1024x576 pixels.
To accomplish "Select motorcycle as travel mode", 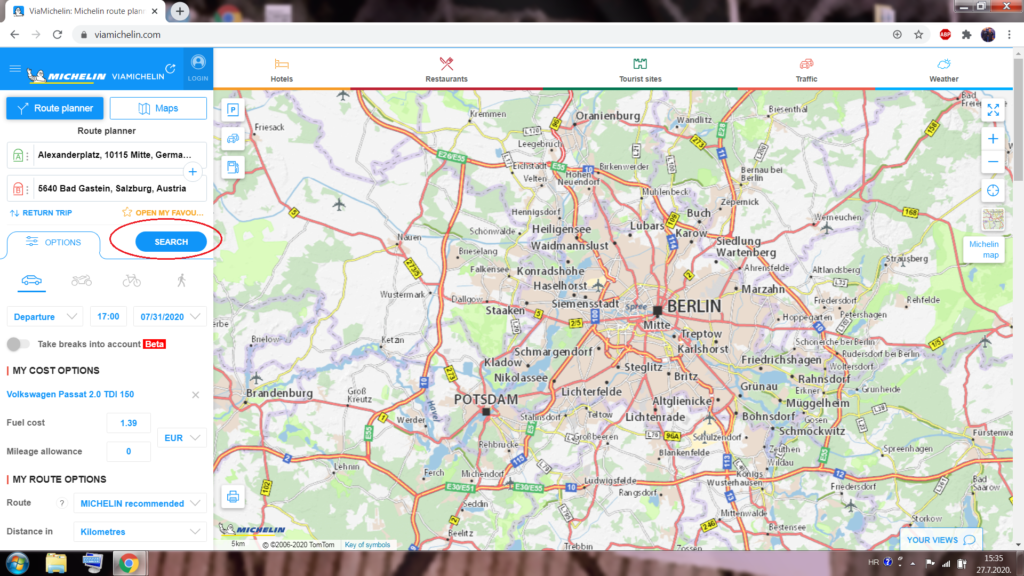I will click(x=82, y=281).
